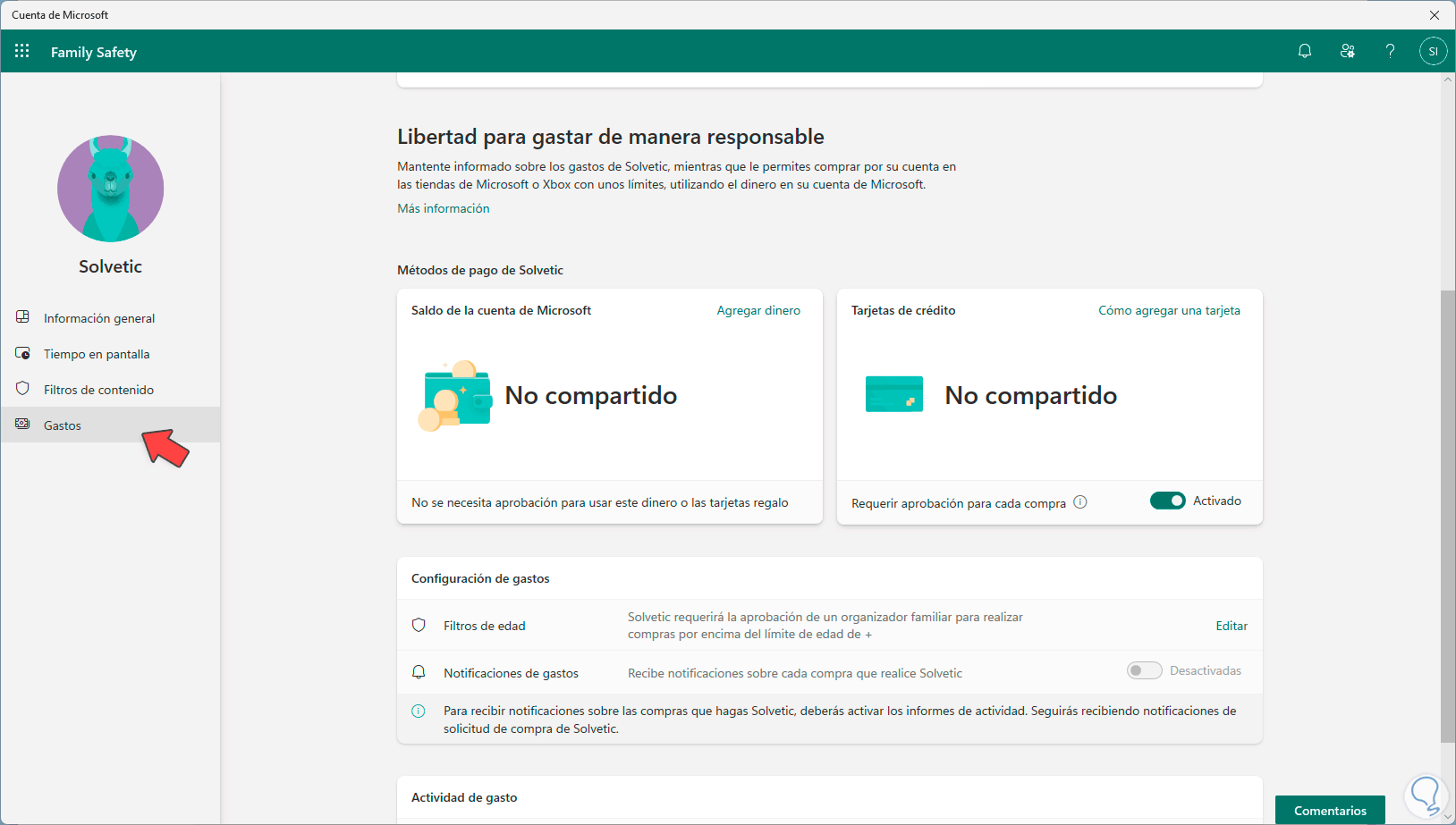The image size is (1456, 825).
Task: Click the info icon beside Requerir aprobación
Action: [1080, 502]
